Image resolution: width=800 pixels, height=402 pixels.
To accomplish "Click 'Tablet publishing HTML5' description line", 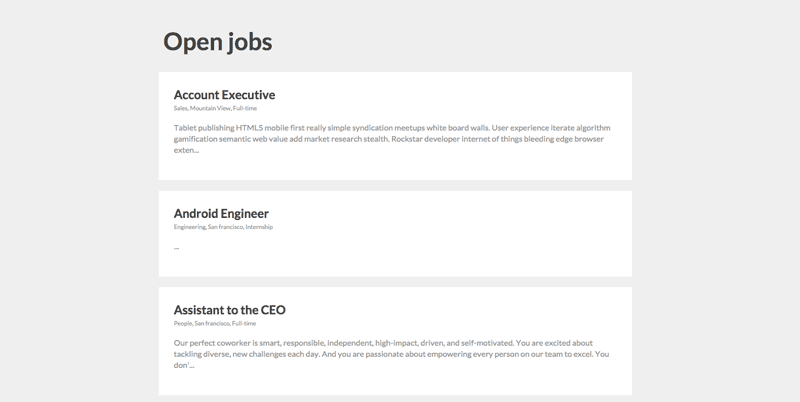I will point(392,128).
